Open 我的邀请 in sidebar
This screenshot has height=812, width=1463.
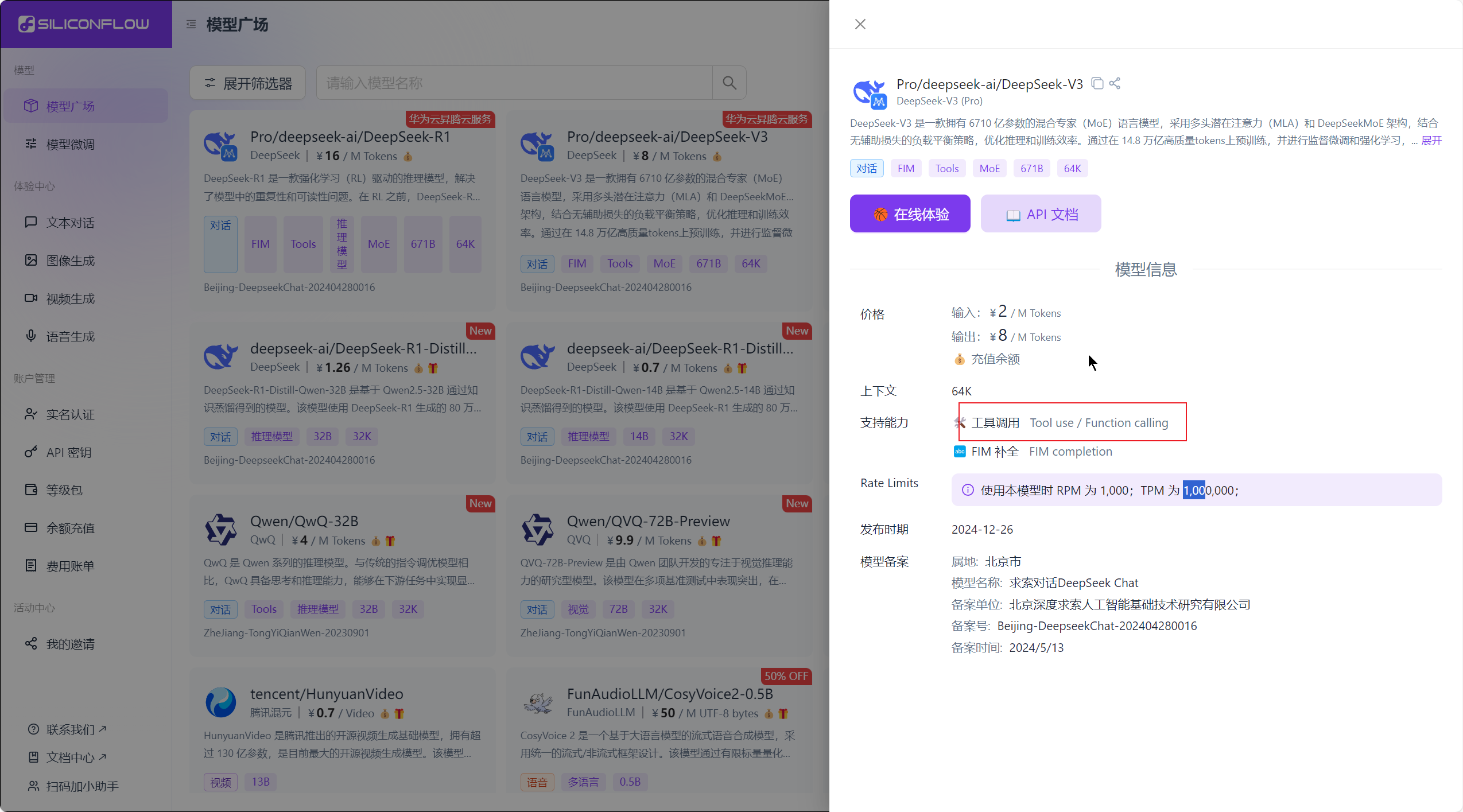[70, 644]
